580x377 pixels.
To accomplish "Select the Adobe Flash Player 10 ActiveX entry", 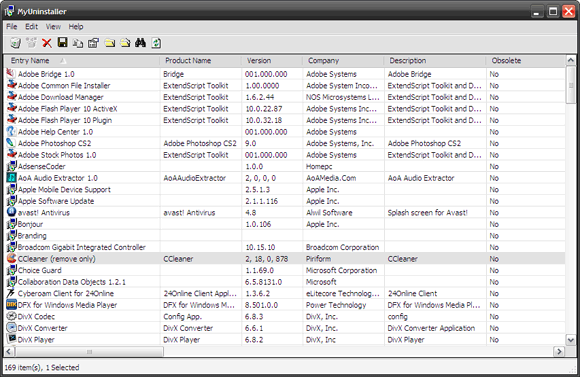I will (68, 109).
